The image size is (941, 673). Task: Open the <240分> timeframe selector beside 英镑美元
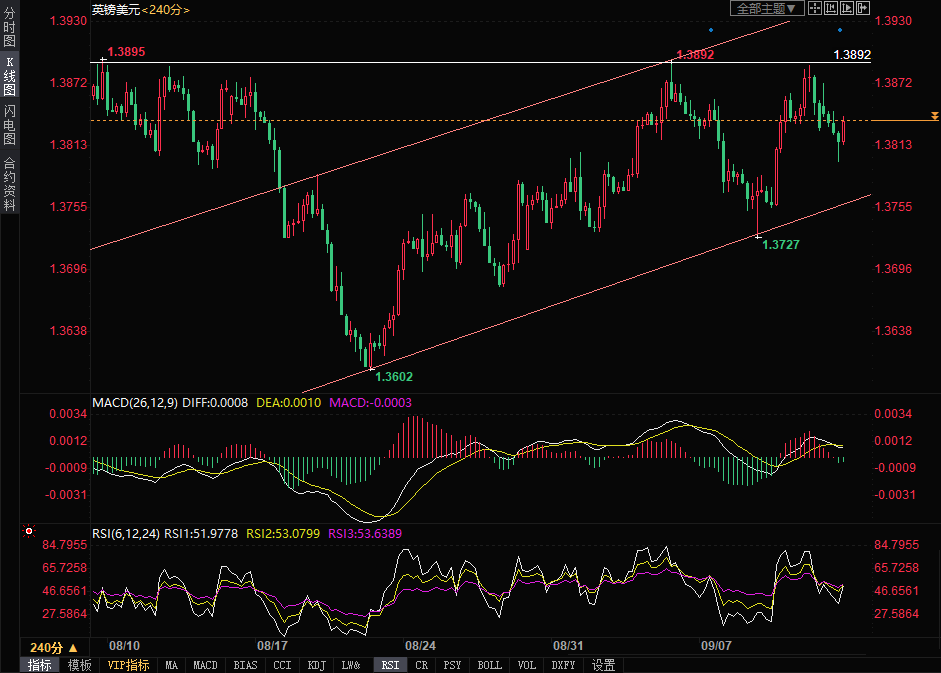pos(166,9)
